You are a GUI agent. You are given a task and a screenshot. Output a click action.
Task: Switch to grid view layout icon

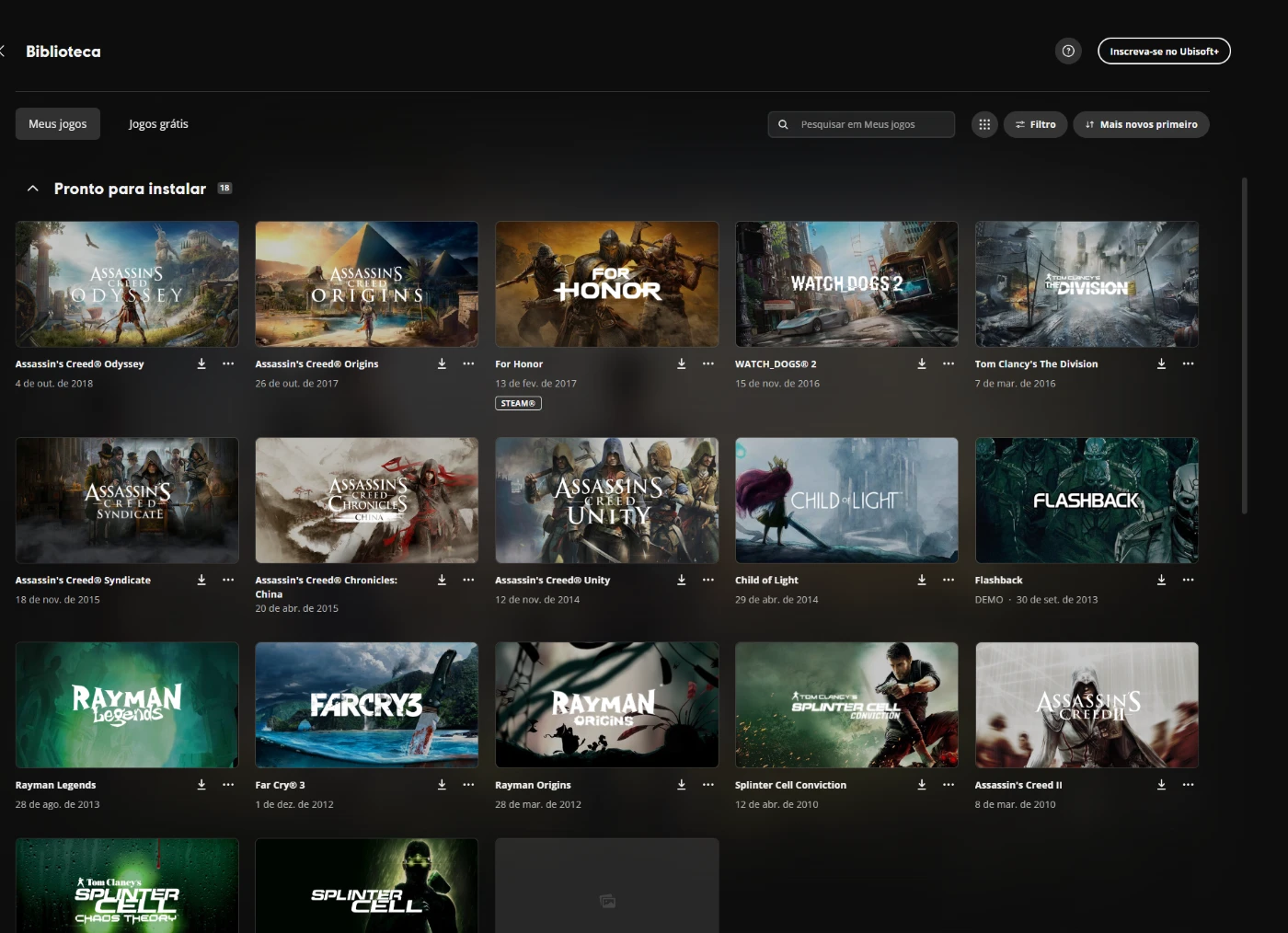pos(984,124)
